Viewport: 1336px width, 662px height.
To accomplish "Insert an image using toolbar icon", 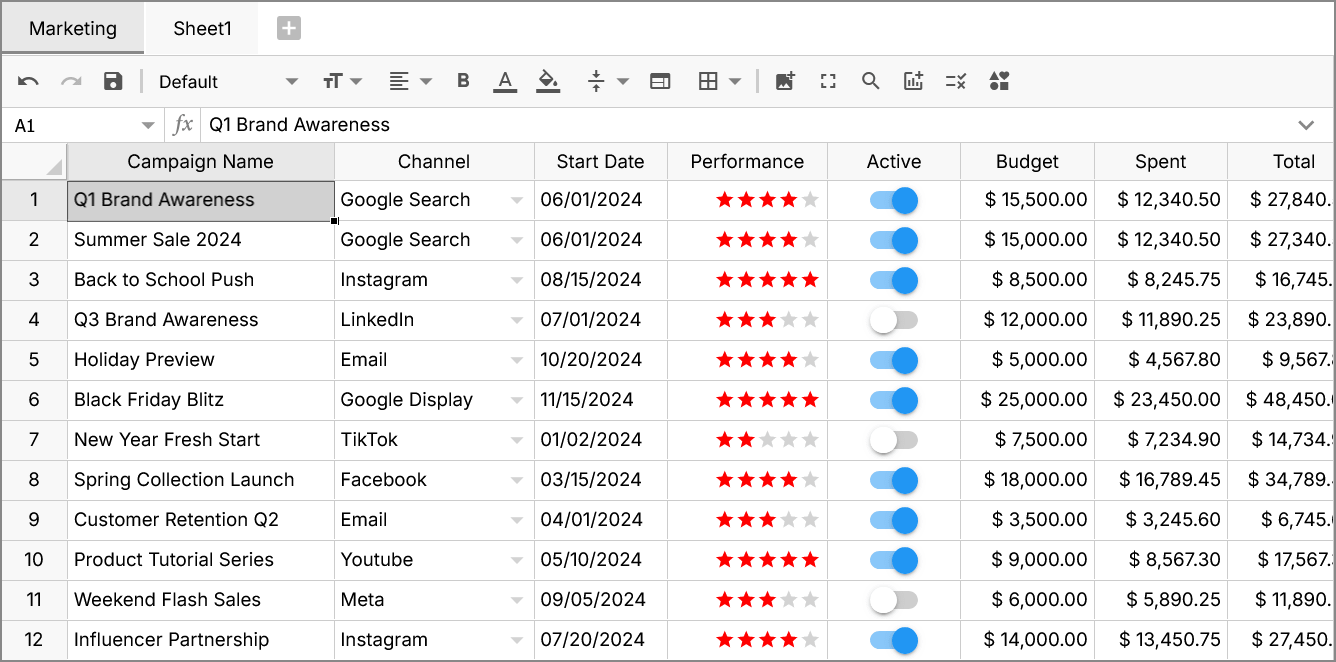I will point(785,82).
